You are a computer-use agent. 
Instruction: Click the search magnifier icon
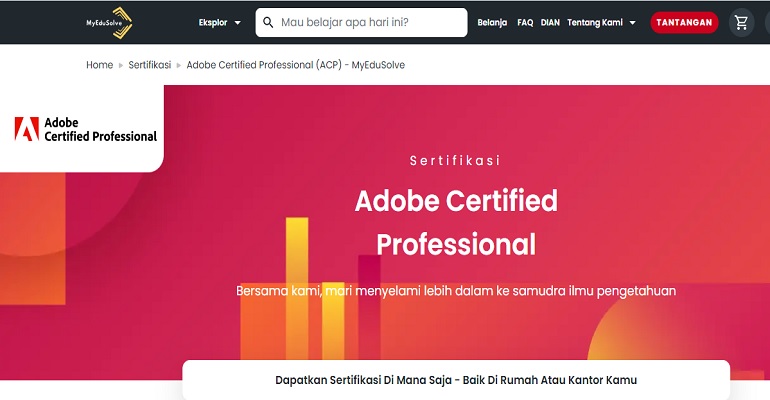pos(268,23)
